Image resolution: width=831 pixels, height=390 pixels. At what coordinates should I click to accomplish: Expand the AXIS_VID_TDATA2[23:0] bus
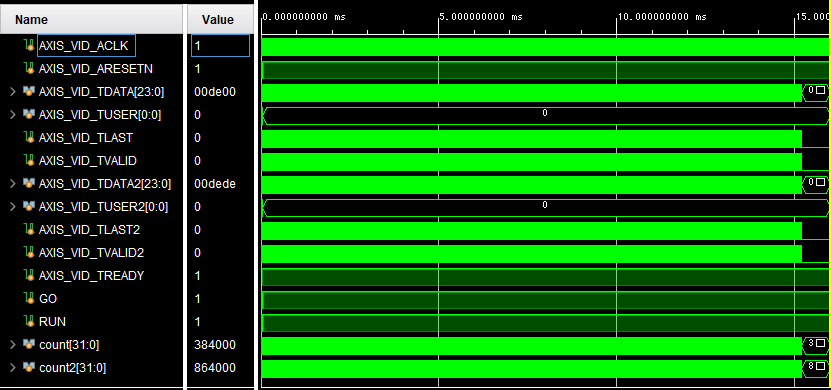(13, 183)
